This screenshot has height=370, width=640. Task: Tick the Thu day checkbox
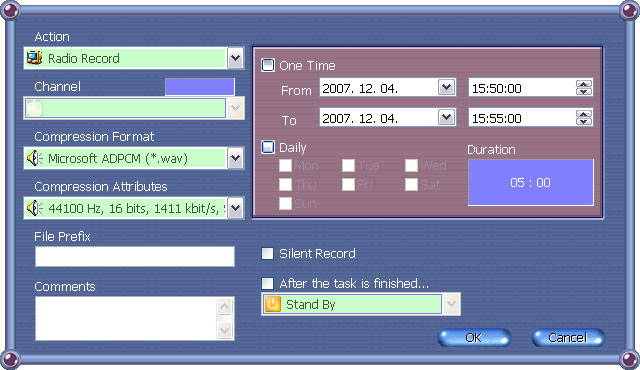point(285,184)
